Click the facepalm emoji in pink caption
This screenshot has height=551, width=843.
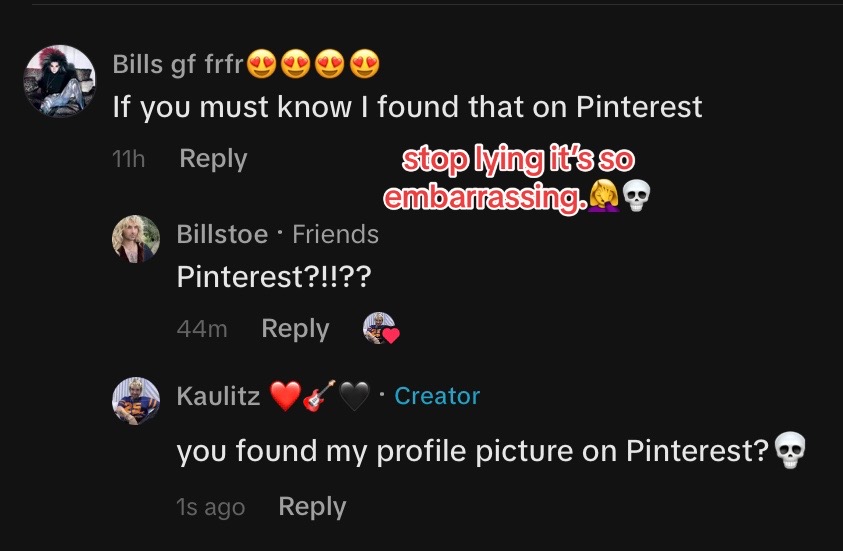(604, 195)
